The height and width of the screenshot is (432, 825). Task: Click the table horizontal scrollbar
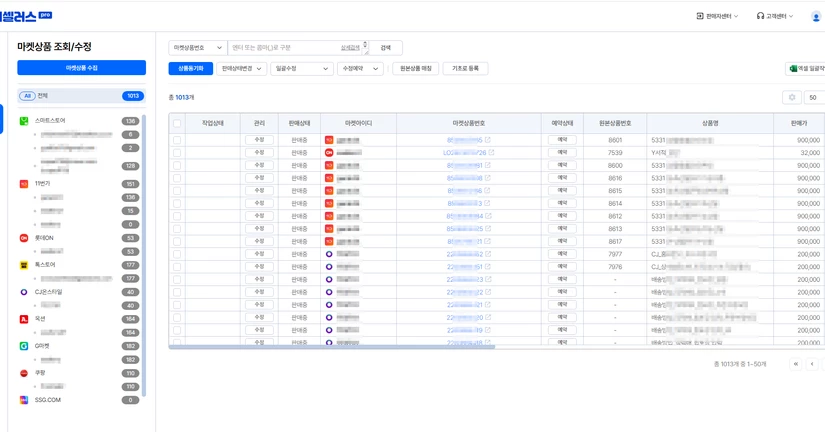point(332,347)
